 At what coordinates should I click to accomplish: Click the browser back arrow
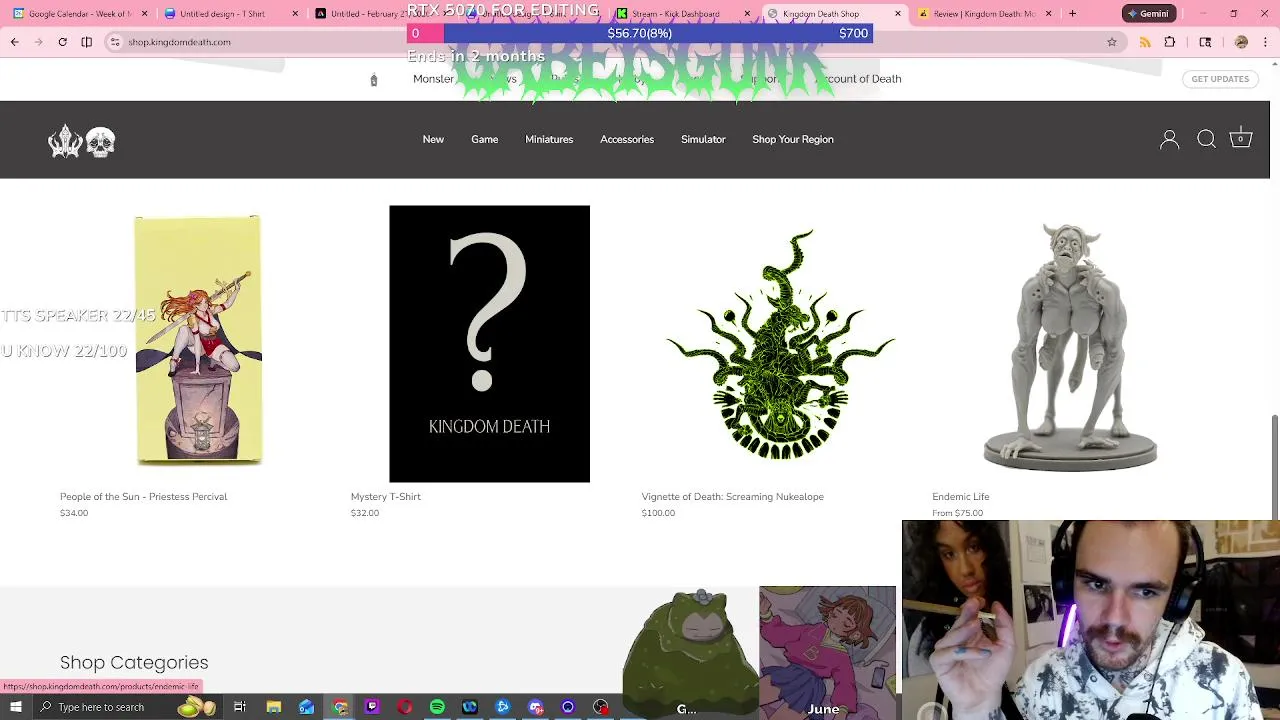pos(14,42)
